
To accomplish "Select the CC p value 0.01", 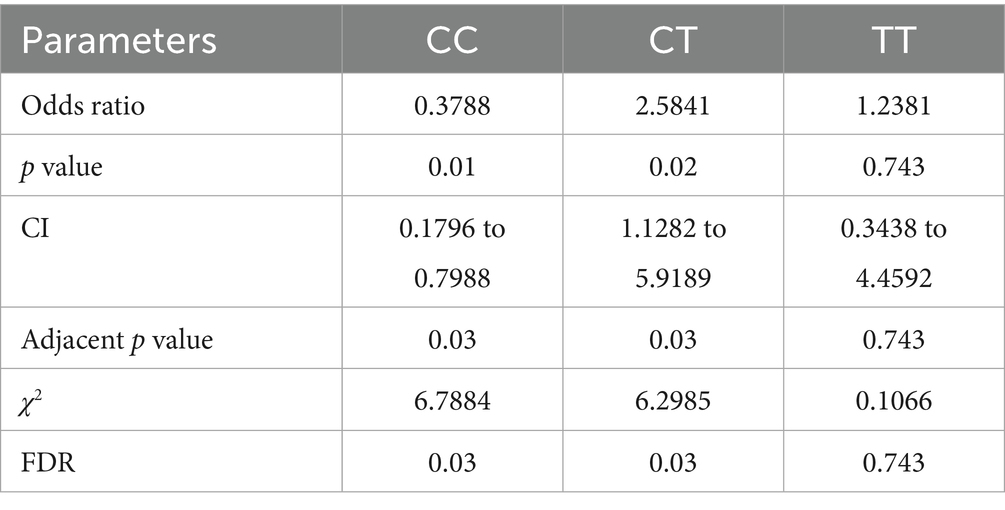I will (452, 168).
